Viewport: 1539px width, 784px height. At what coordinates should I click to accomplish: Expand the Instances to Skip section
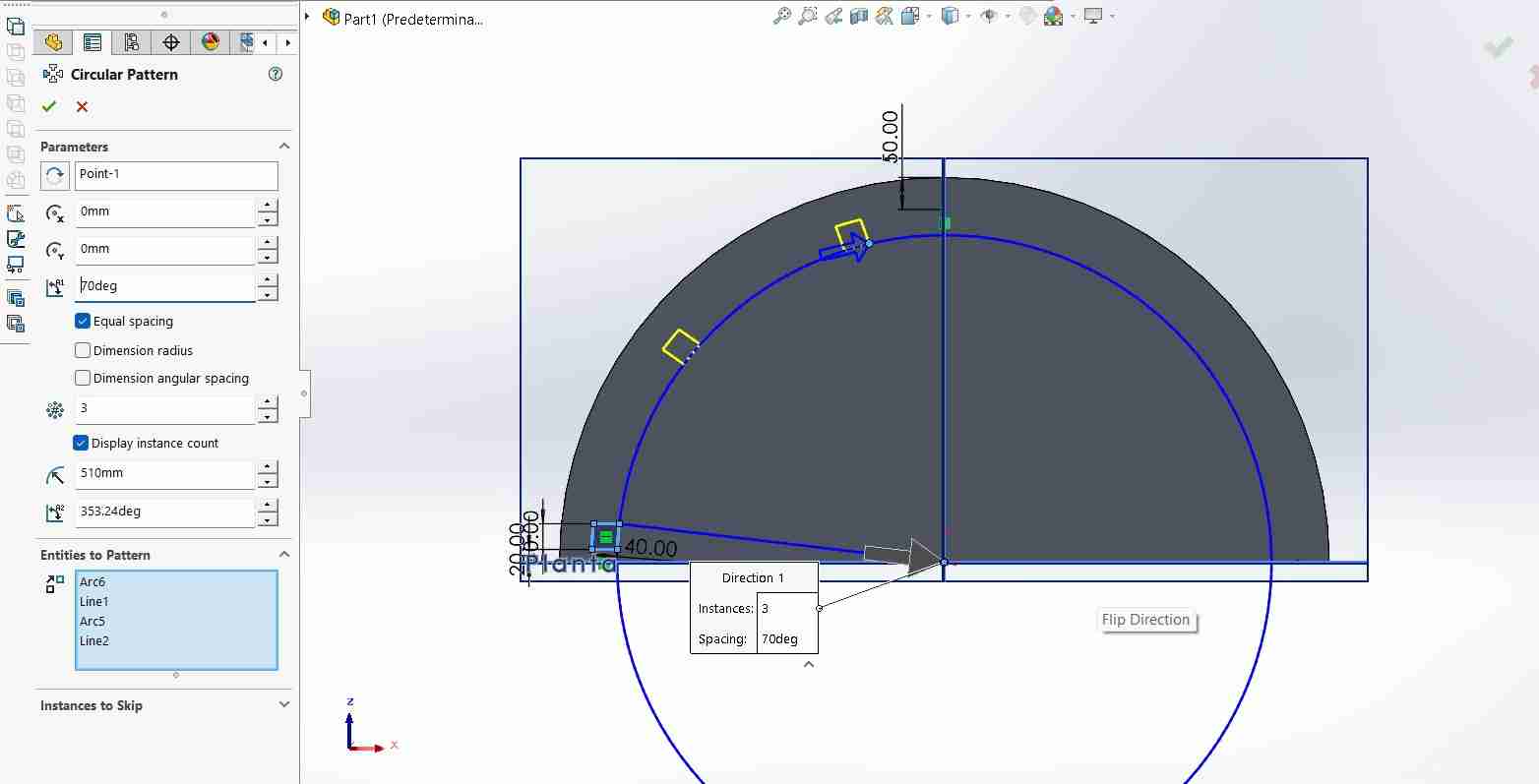pos(284,705)
